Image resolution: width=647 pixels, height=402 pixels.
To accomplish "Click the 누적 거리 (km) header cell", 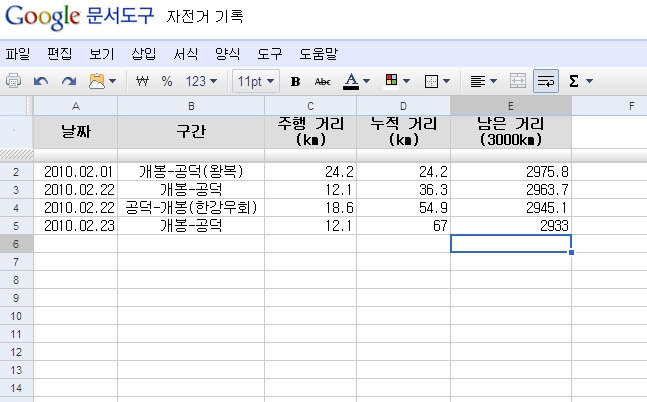I will click(404, 132).
